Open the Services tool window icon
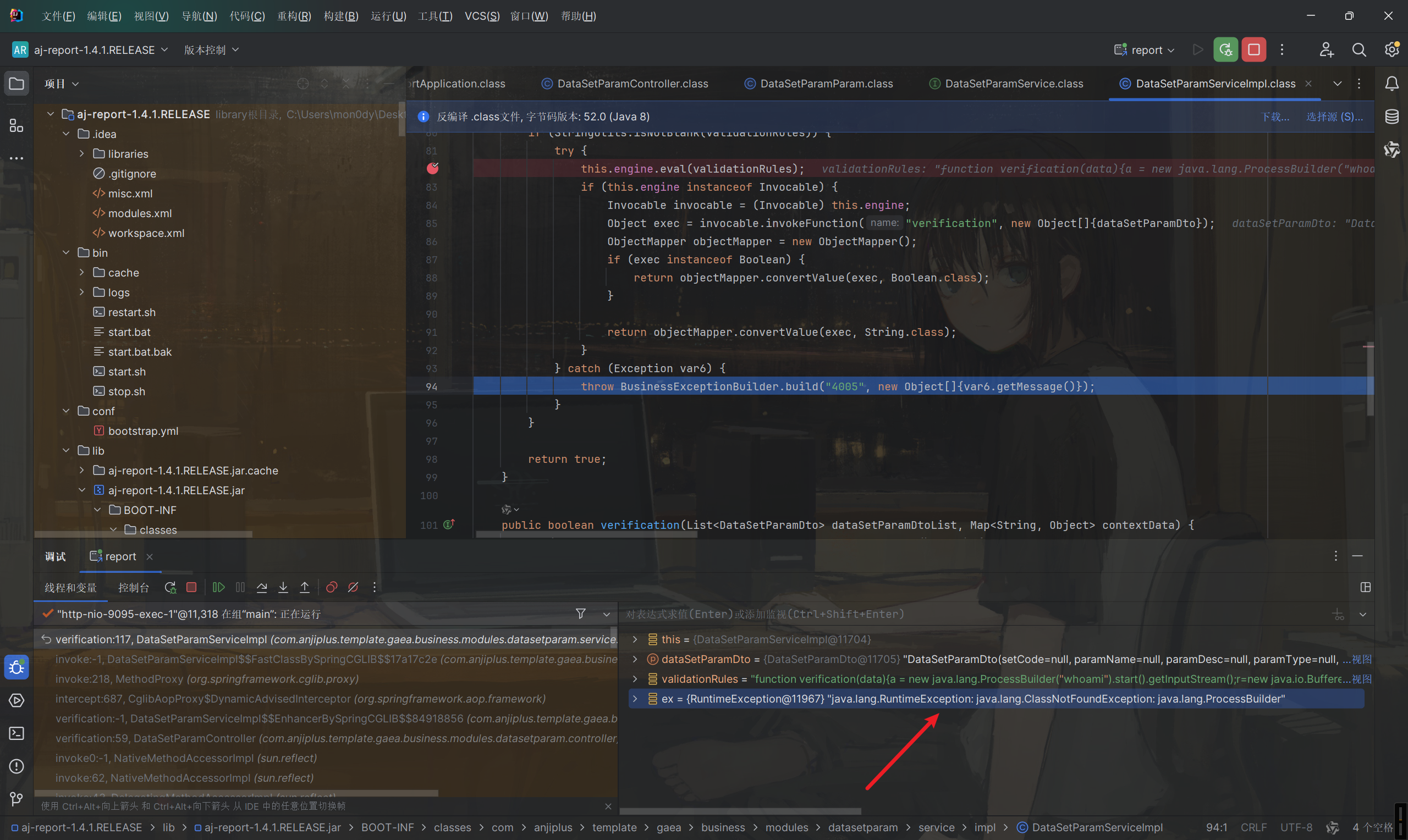1408x840 pixels. coord(16,700)
